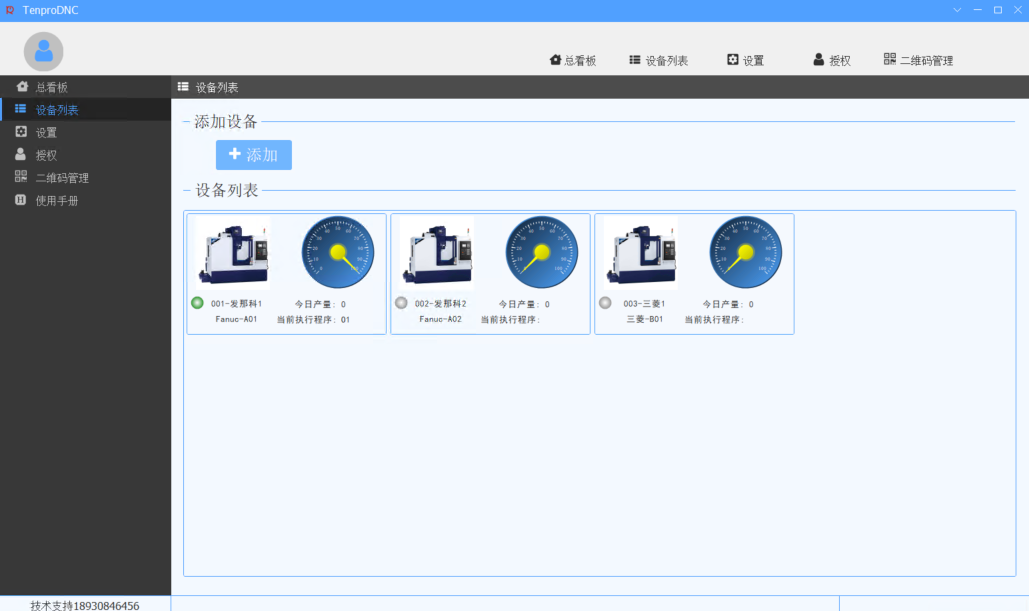Open 设置 in the left sidebar
The height and width of the screenshot is (611, 1029).
[46, 132]
